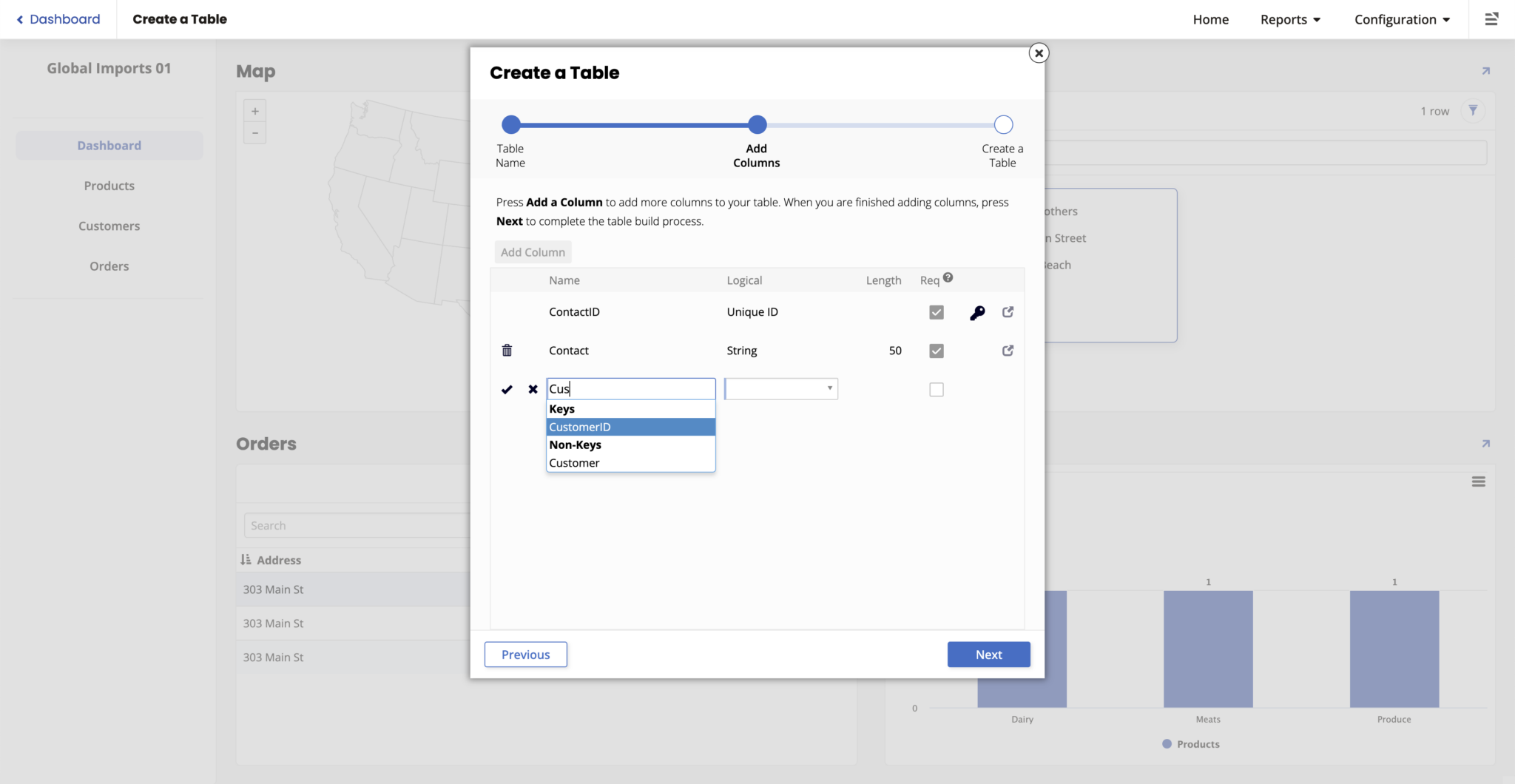Open the Products section from sidebar
The height and width of the screenshot is (784, 1515).
[x=109, y=185]
